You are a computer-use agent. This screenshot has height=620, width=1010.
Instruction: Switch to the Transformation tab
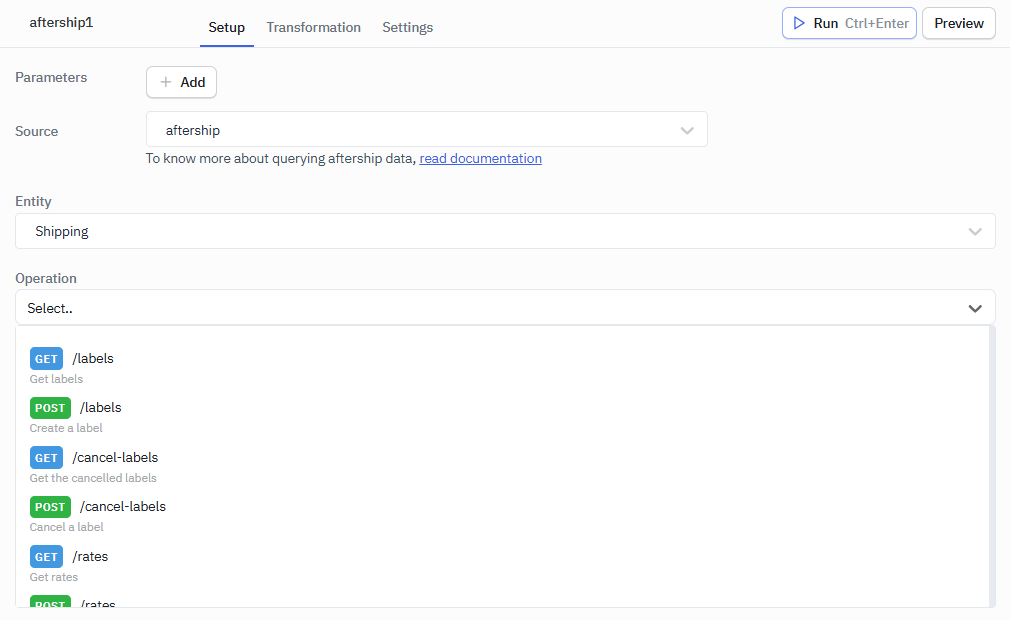pyautogui.click(x=314, y=27)
